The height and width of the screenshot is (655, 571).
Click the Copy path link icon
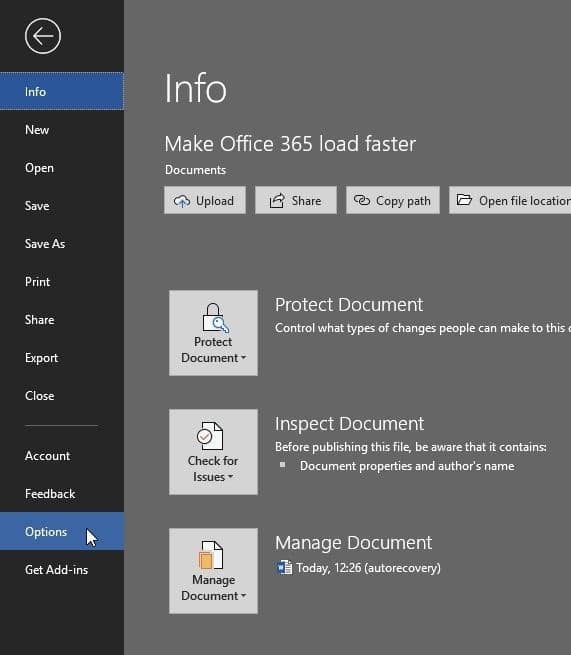coord(362,201)
